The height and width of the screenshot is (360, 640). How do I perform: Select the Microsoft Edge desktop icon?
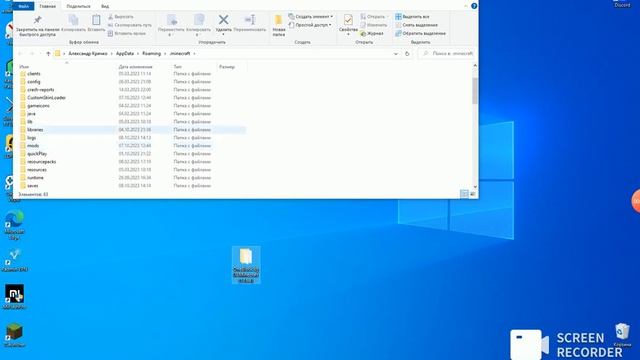tap(14, 225)
